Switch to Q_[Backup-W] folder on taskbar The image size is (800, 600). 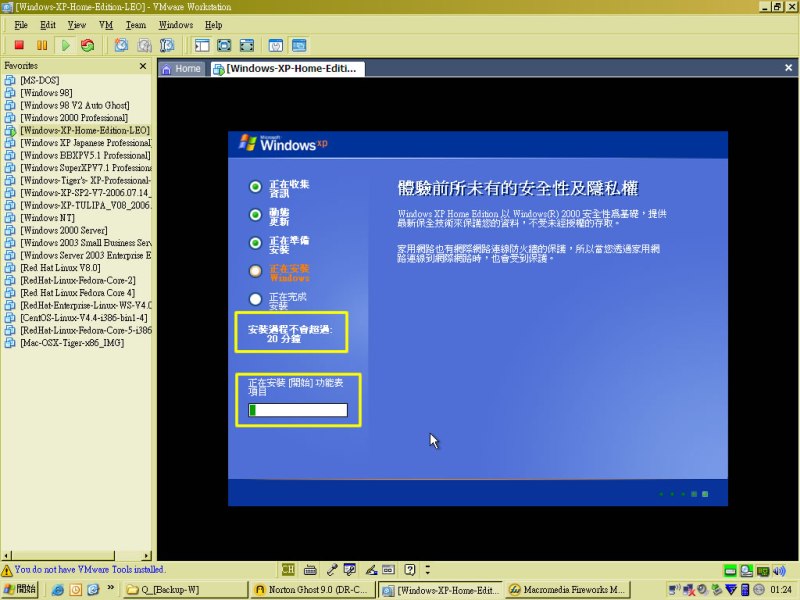pos(186,590)
